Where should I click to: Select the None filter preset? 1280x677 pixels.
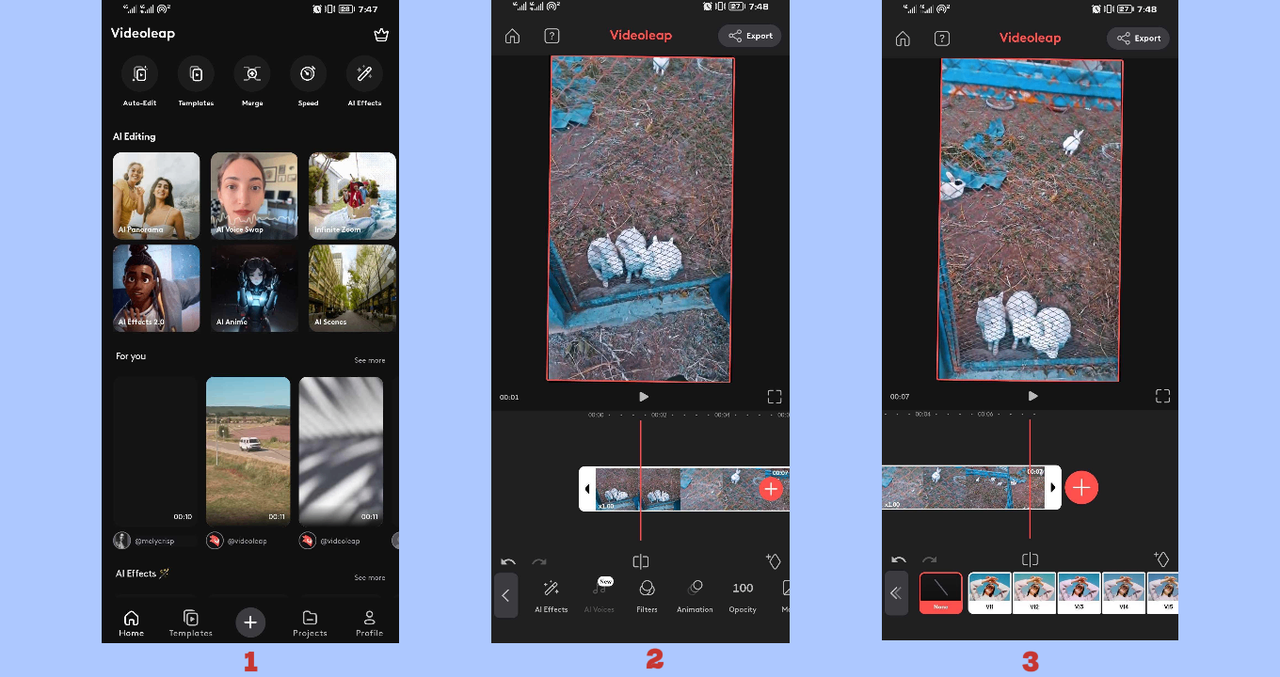click(x=941, y=593)
